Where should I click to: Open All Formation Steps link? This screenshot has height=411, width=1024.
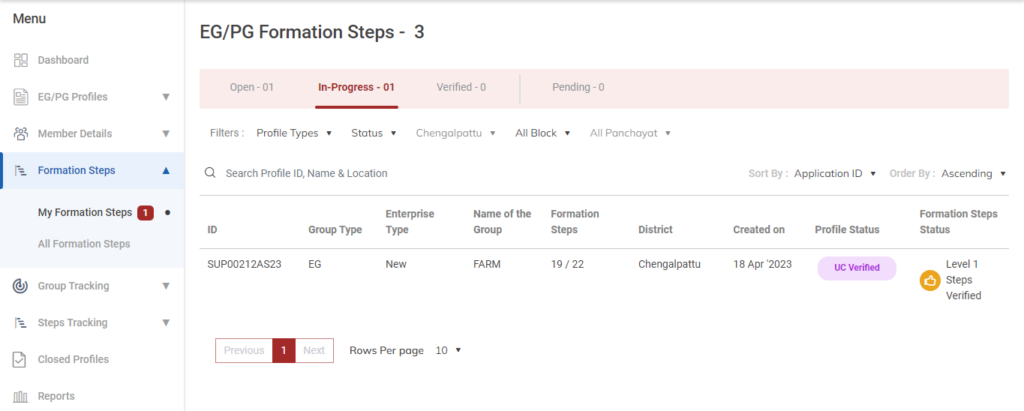[x=84, y=244]
